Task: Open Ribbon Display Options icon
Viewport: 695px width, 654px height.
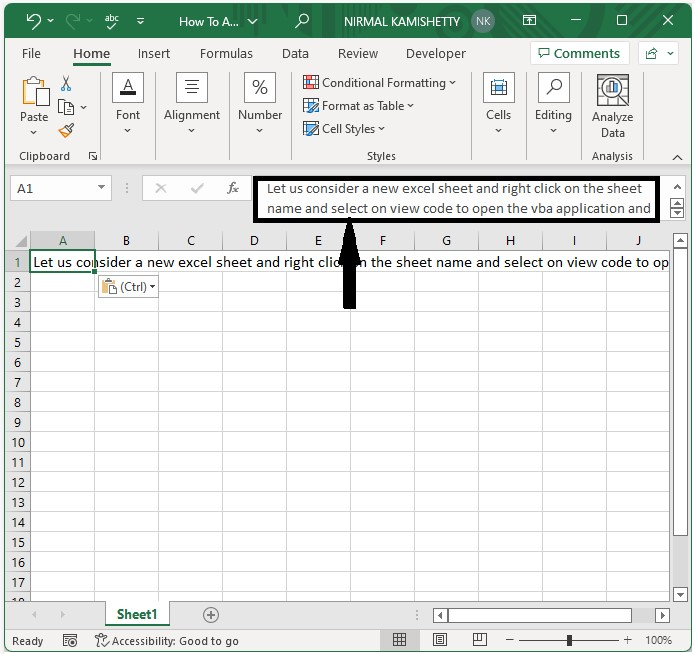Action: (x=529, y=20)
